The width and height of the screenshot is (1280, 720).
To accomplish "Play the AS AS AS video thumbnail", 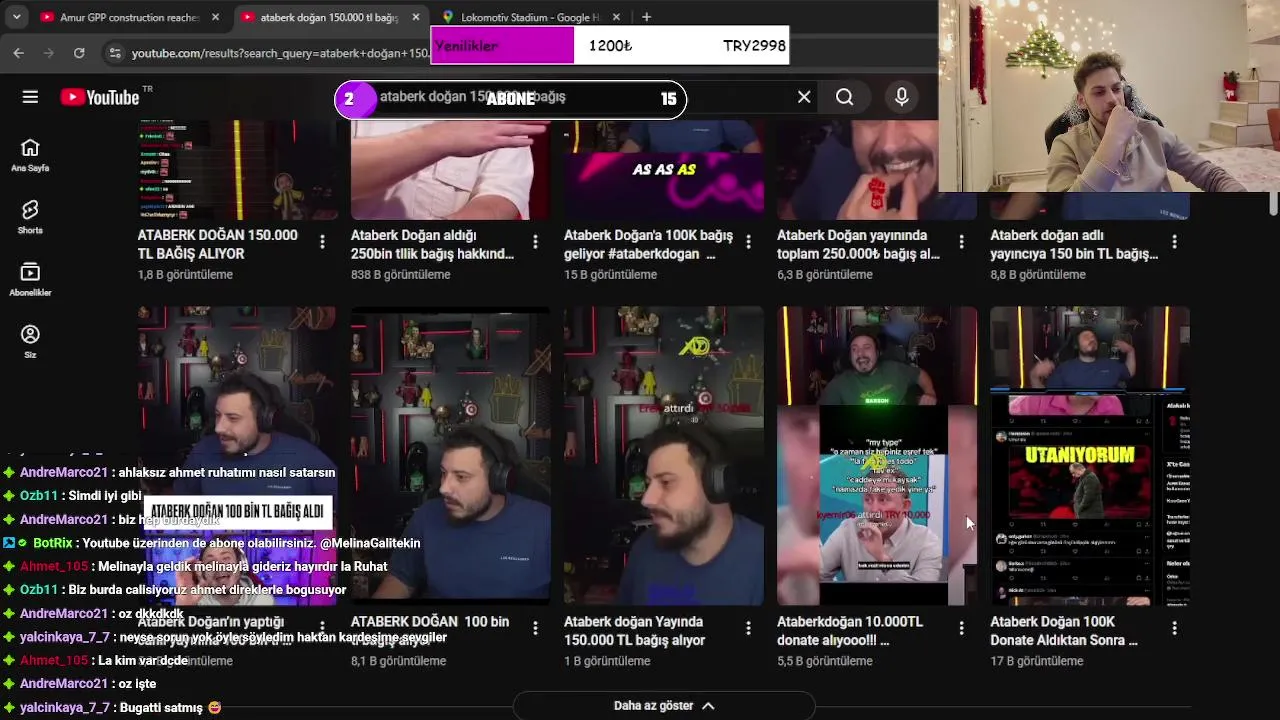I will [664, 169].
